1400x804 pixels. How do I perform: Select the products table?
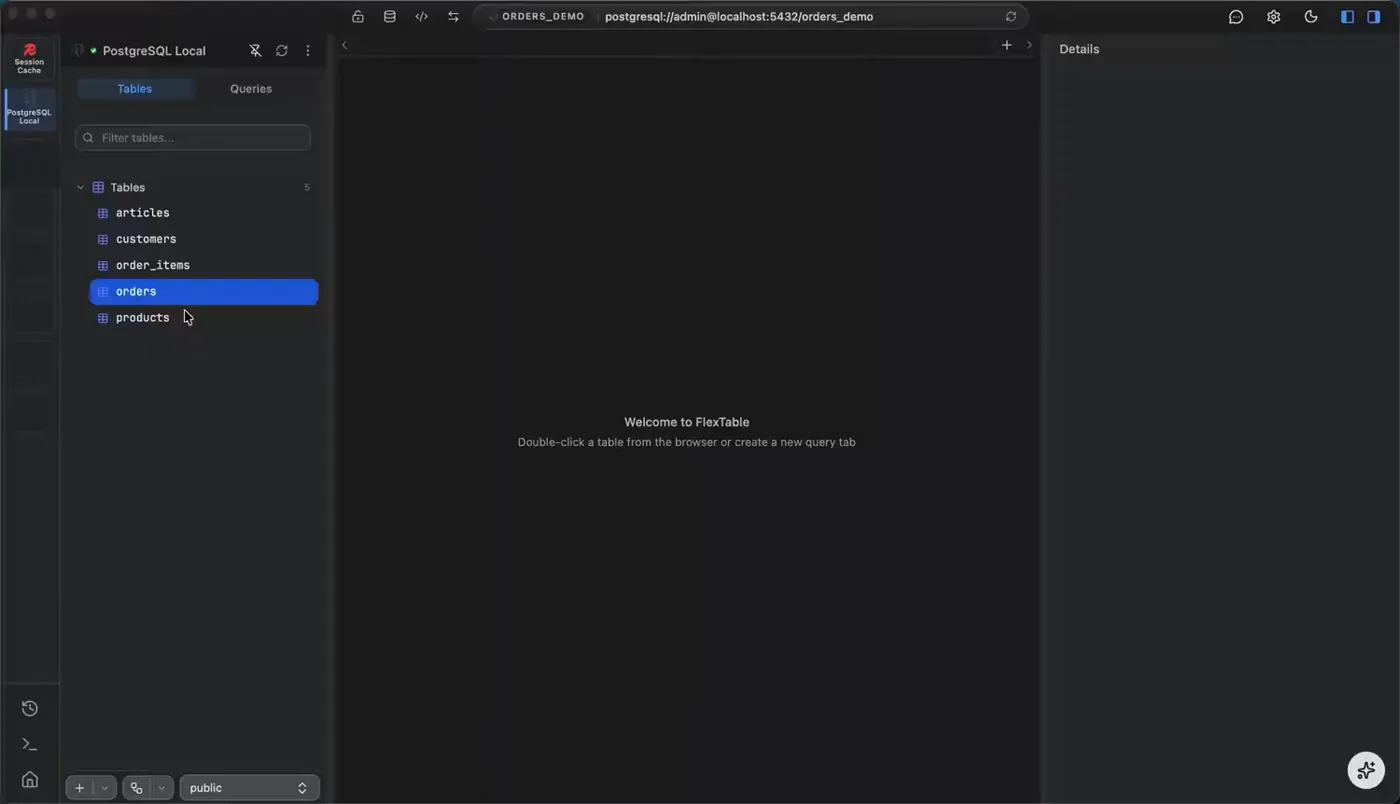click(204, 318)
